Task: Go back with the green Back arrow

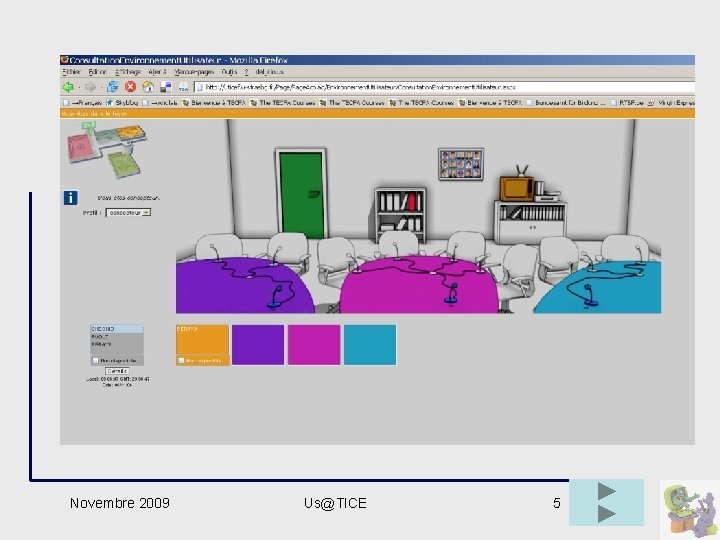Action: 68,87
